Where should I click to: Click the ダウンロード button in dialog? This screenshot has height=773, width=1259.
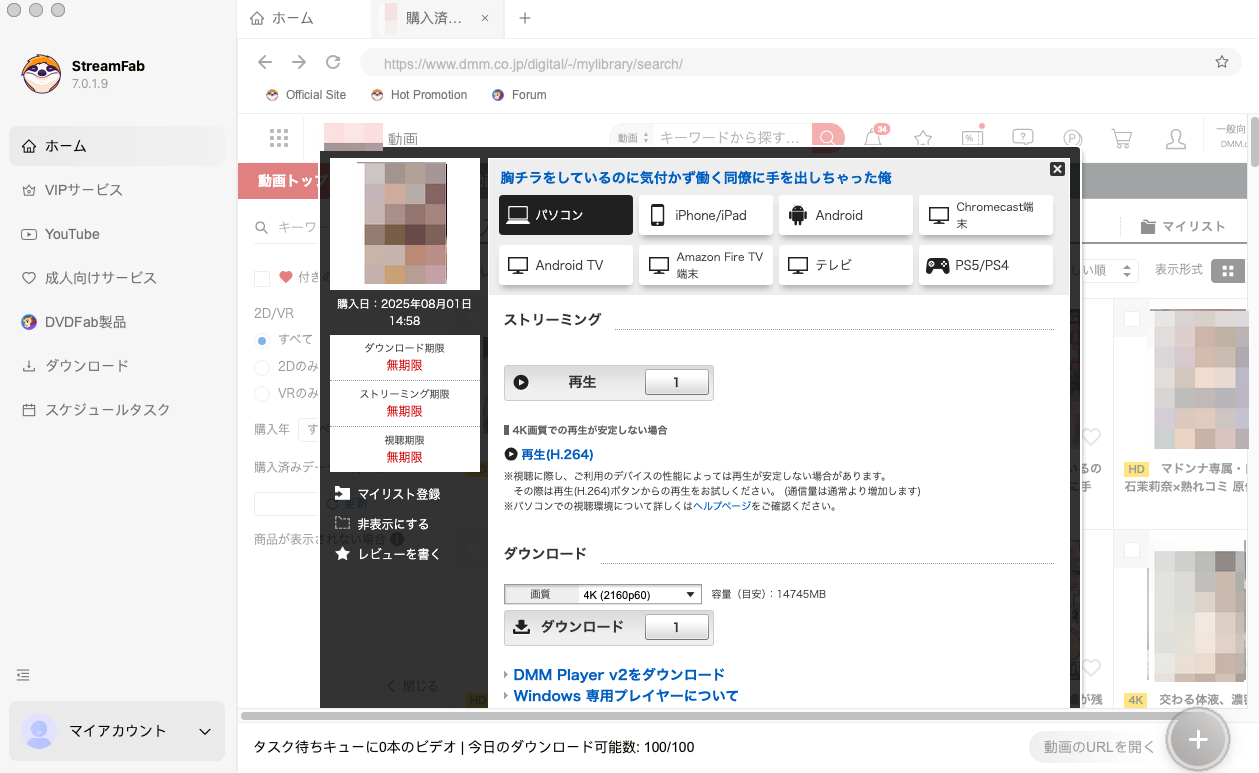pyautogui.click(x=609, y=627)
